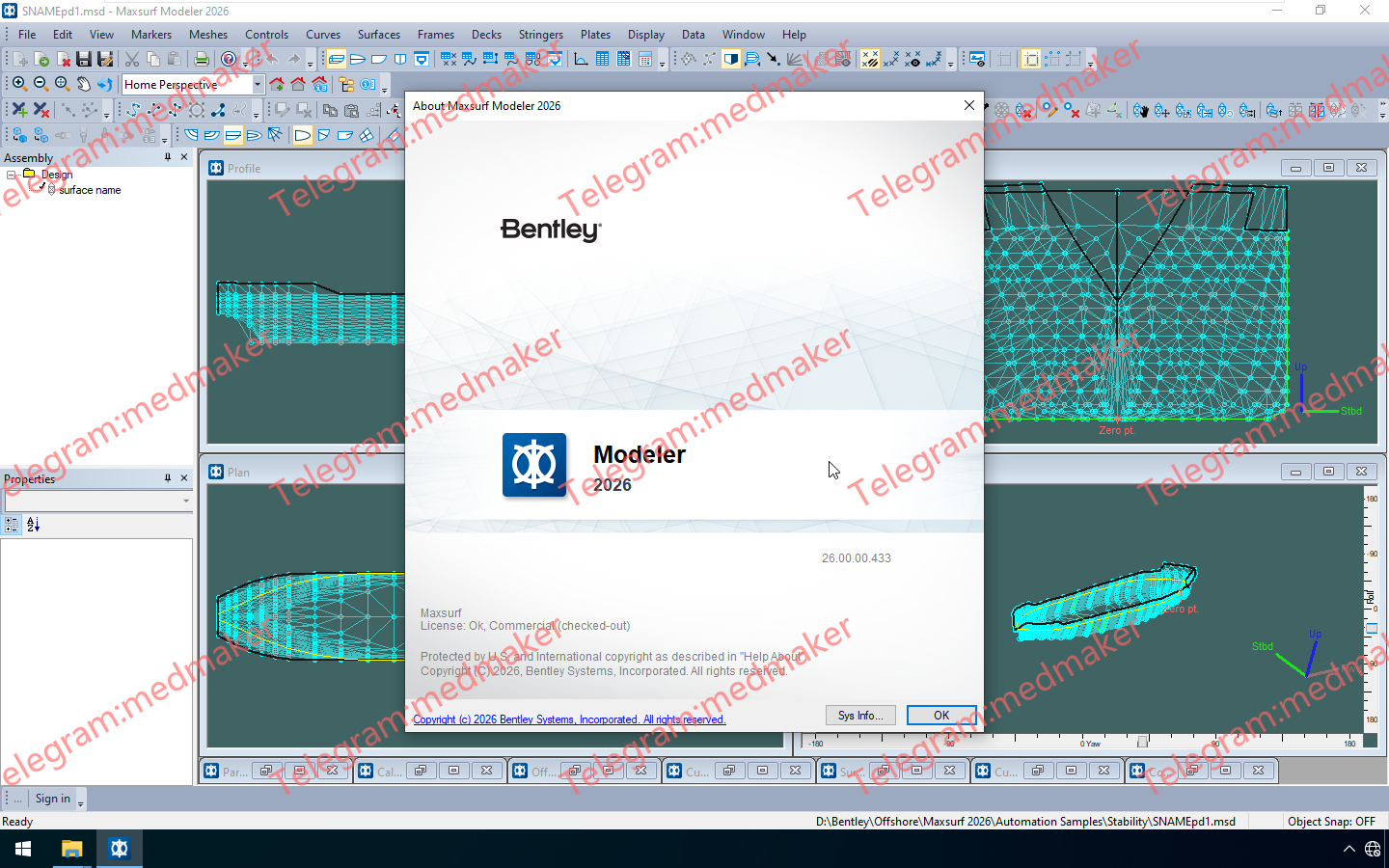The width and height of the screenshot is (1389, 868).
Task: Adjust the Roll slider in the Perspective window
Action: [x=1371, y=628]
